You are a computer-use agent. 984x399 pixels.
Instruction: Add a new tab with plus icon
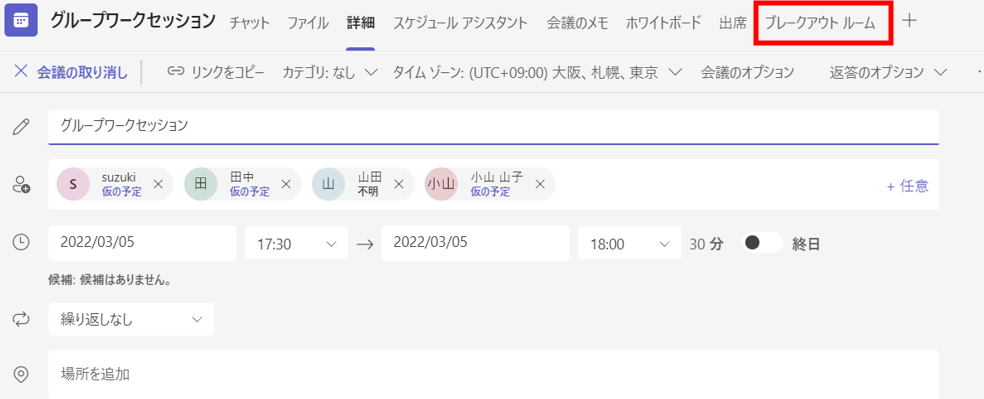click(x=909, y=21)
